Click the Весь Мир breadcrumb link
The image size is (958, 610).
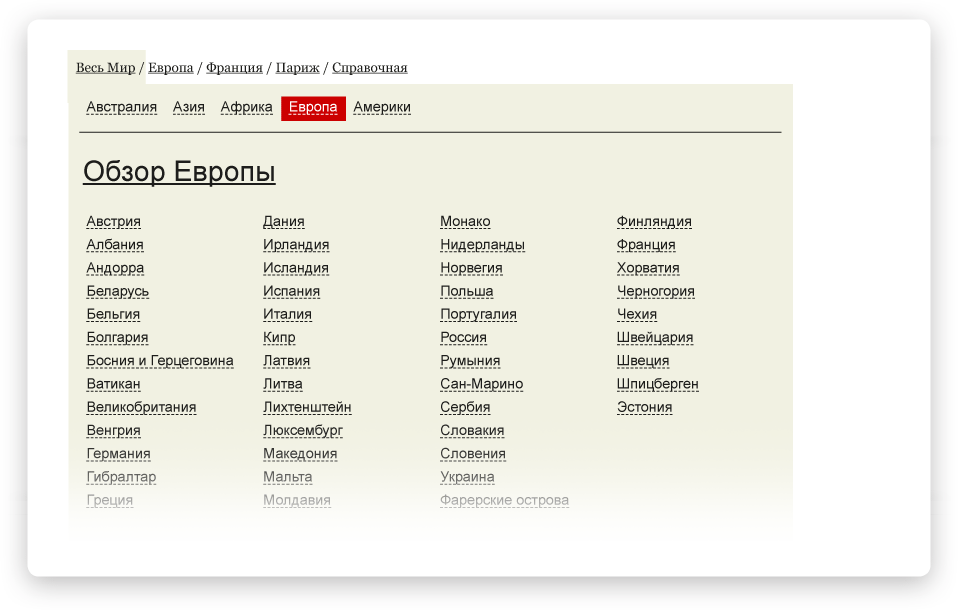pyautogui.click(x=105, y=68)
